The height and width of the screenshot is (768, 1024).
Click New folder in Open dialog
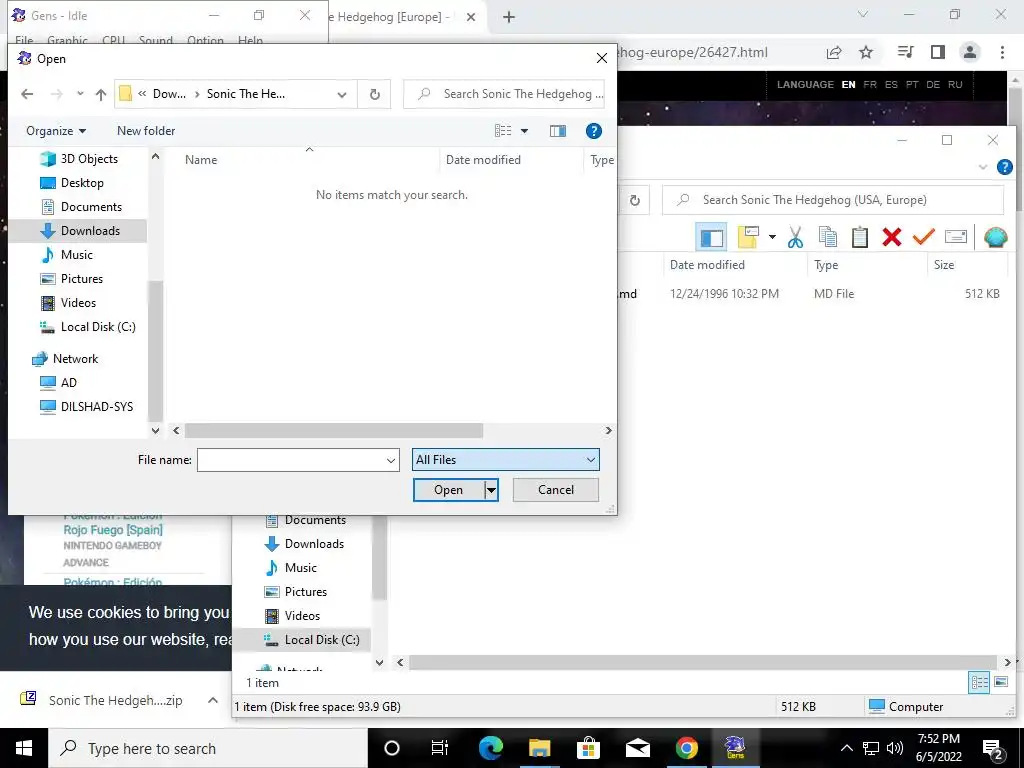[146, 131]
